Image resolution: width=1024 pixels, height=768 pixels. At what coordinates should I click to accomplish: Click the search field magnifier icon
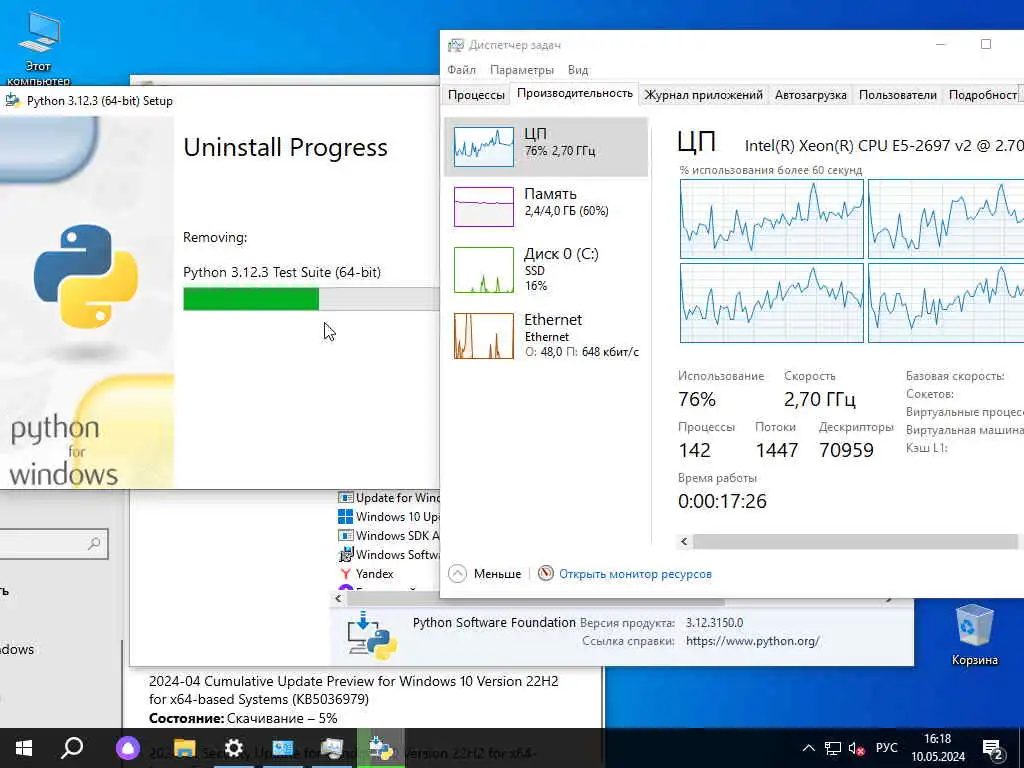pos(94,543)
